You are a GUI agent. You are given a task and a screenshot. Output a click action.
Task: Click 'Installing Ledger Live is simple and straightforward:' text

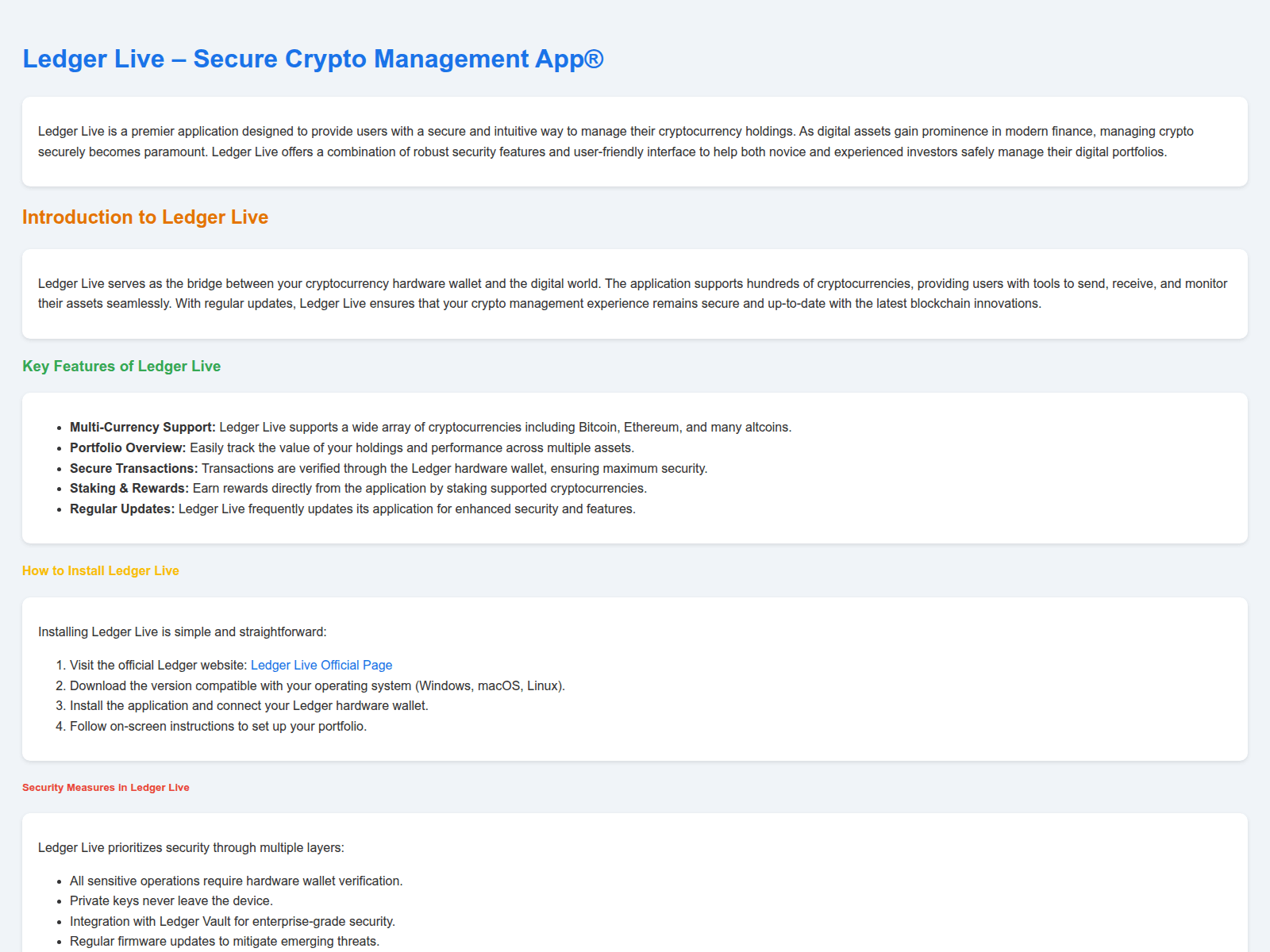tap(183, 631)
